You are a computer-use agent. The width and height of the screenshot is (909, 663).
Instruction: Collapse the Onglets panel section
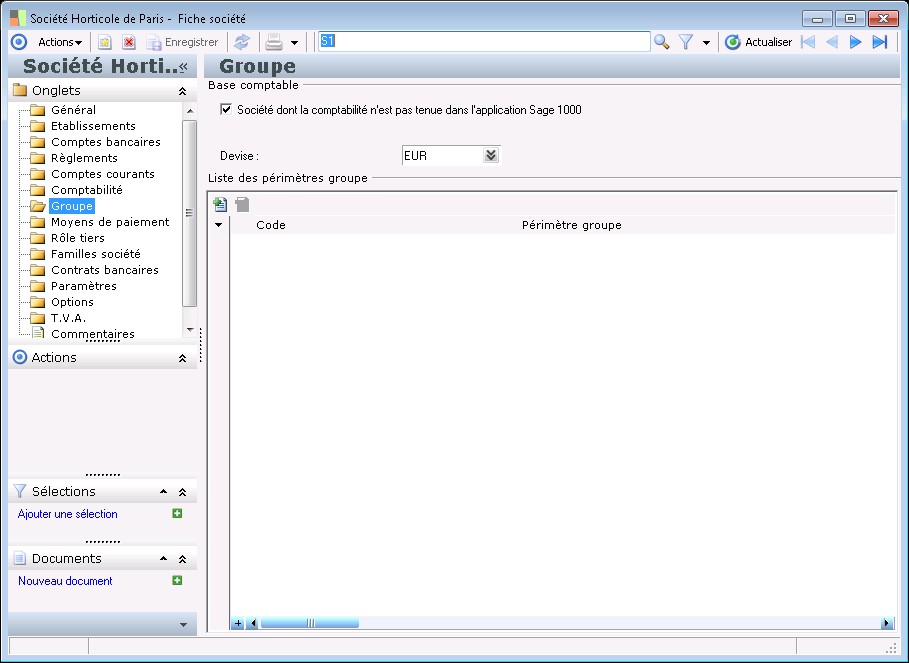coord(182,91)
